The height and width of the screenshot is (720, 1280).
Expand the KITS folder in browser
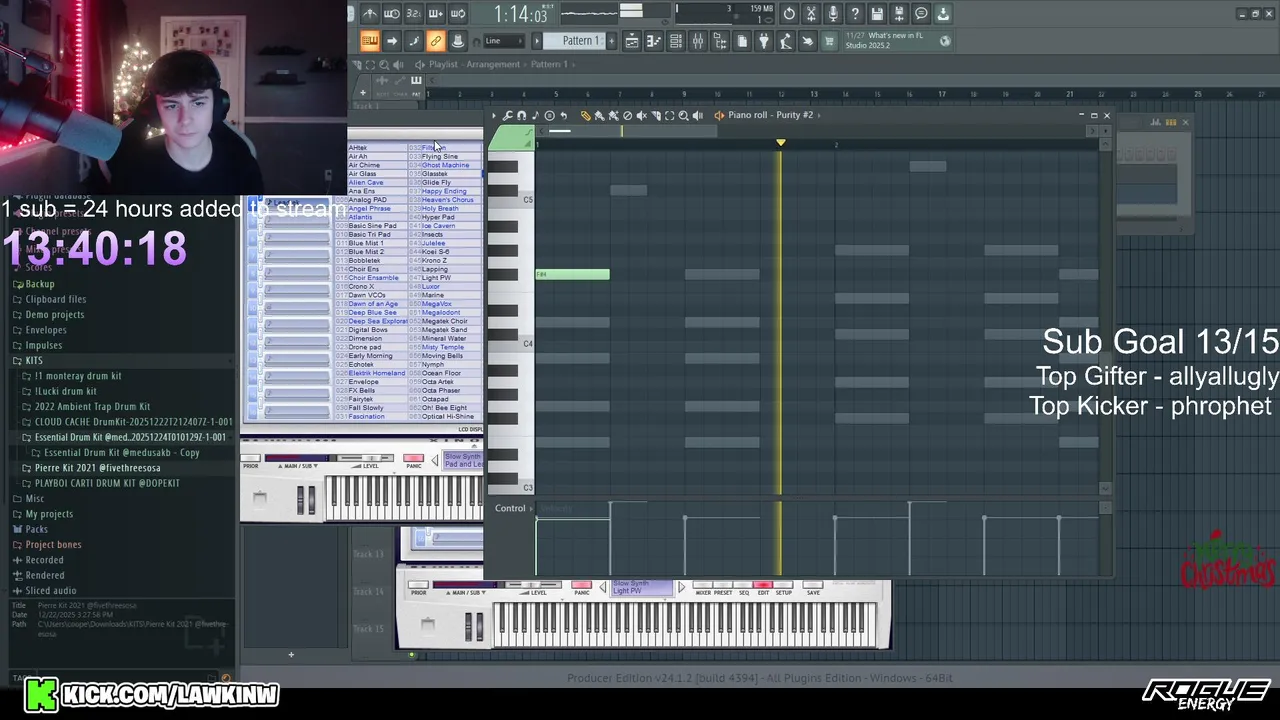[x=34, y=360]
